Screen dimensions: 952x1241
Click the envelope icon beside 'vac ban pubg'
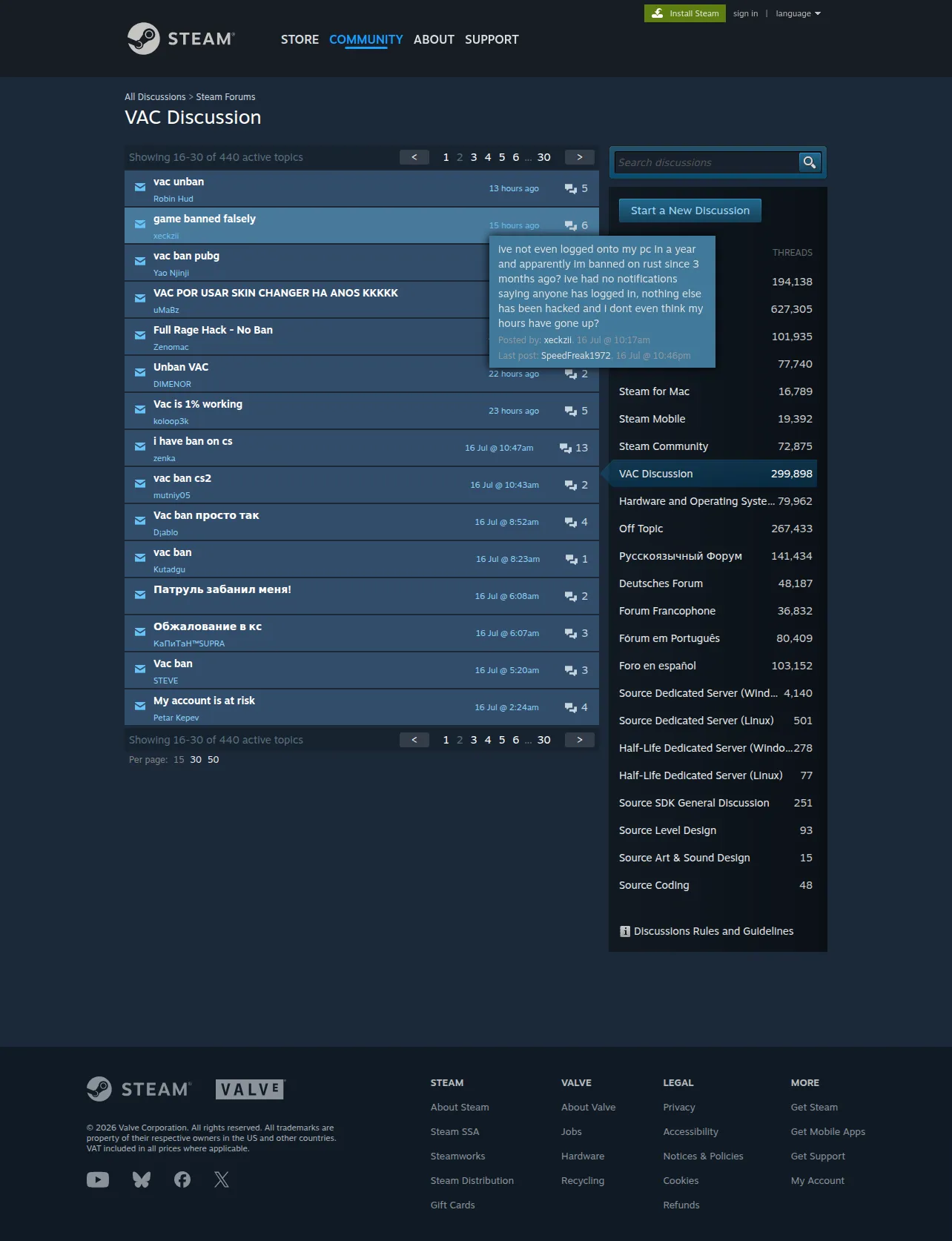coord(140,262)
